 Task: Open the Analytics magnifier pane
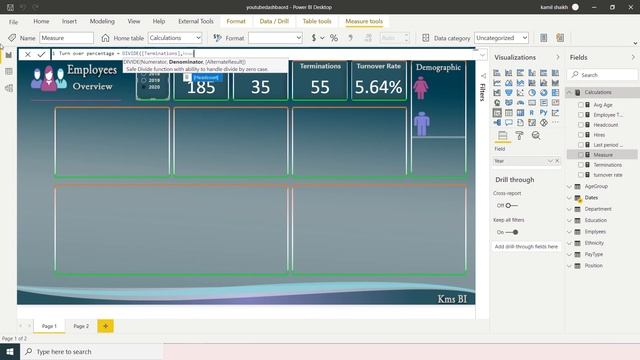tap(536, 136)
